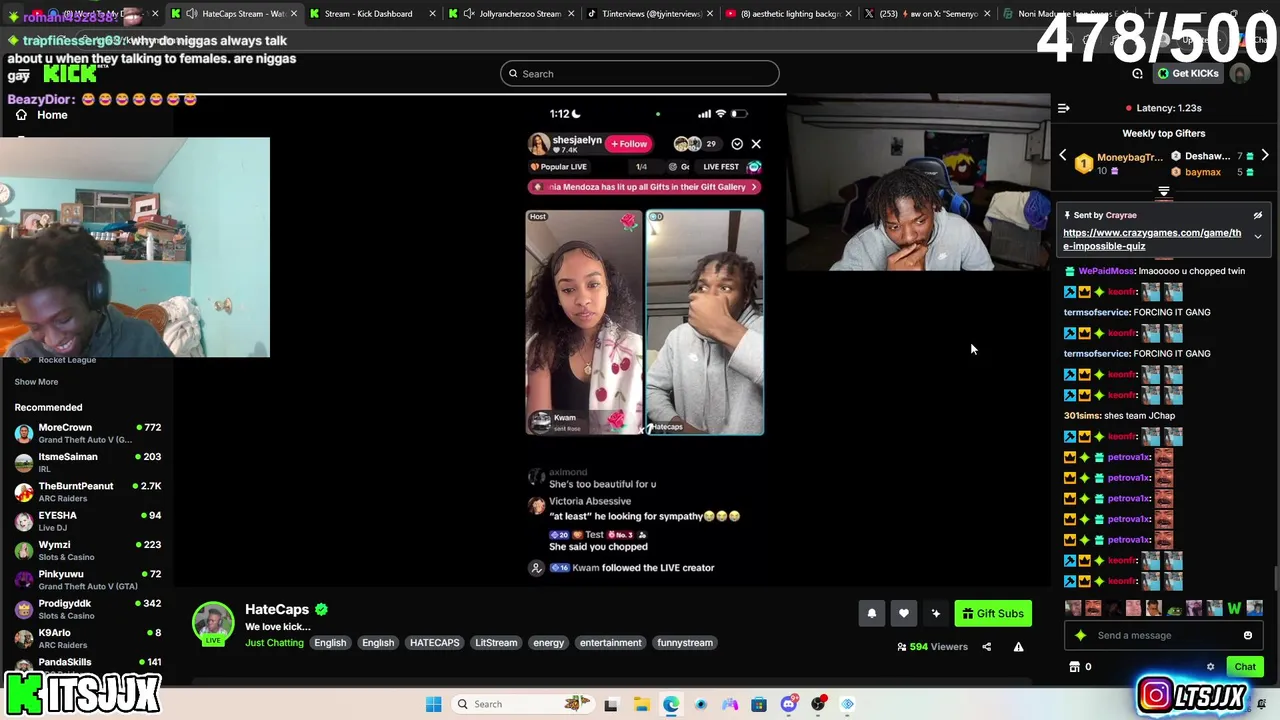Viewport: 1280px width, 720px height.
Task: Switch to Jollyrancherzoo Stream tab
Action: (x=510, y=14)
